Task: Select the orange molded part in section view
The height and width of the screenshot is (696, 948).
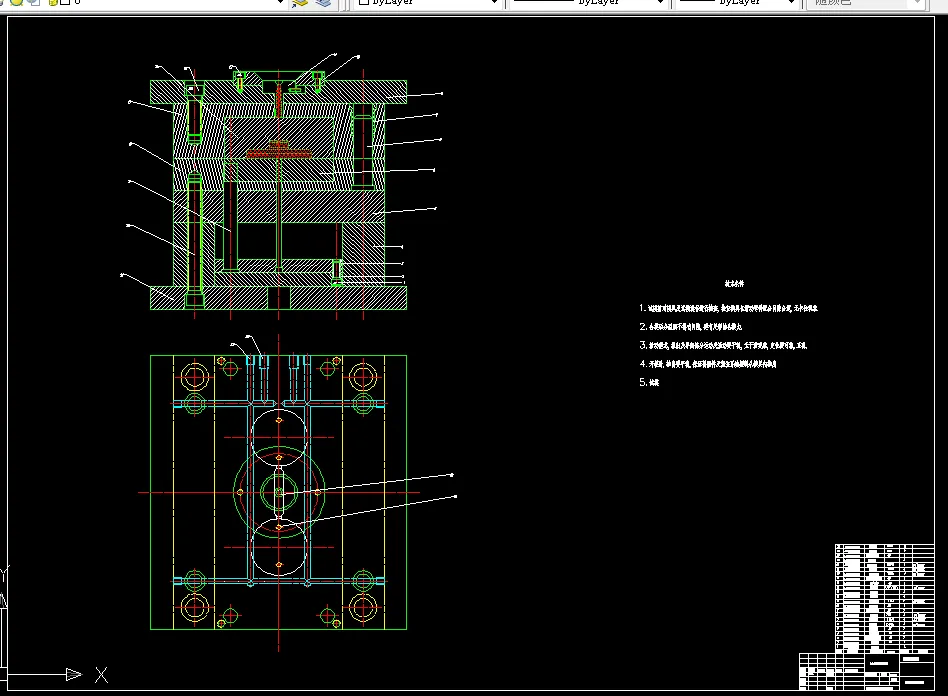Action: pos(279,151)
